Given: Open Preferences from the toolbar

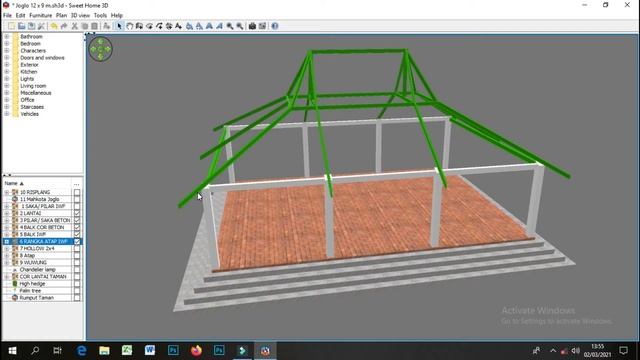Looking at the screenshot, I should click(41, 26).
